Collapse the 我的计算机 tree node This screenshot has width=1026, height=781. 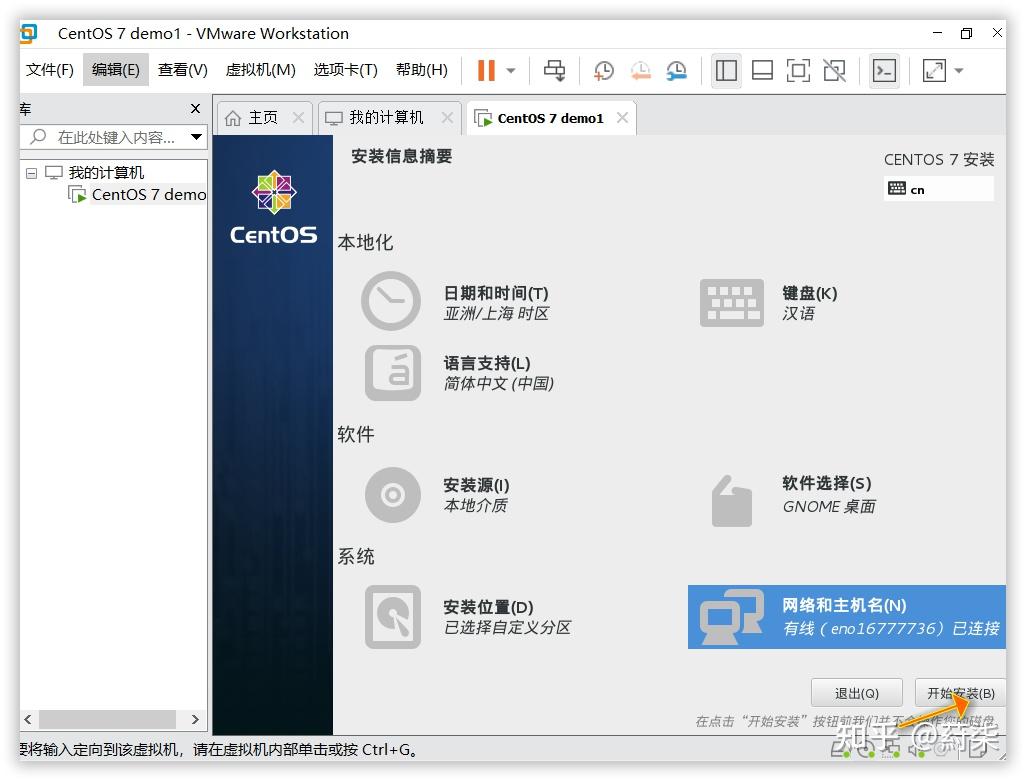tap(34, 171)
